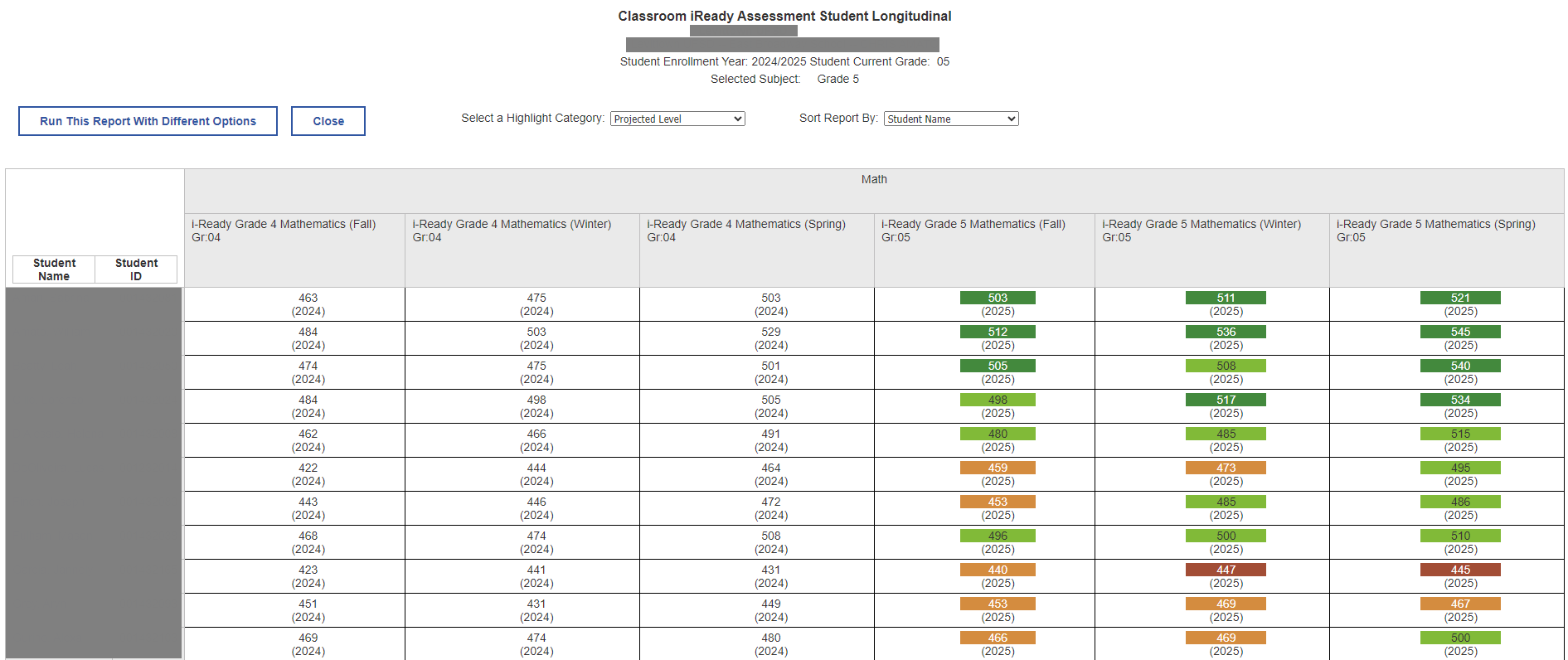Click the score 501 cell

[757, 372]
